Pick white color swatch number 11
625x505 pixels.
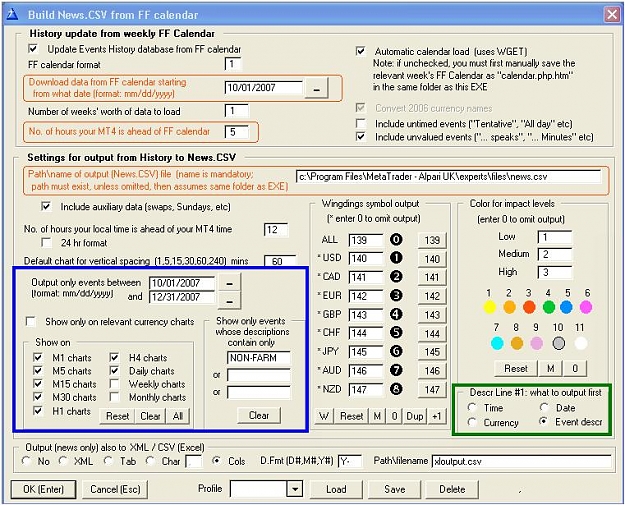point(581,343)
